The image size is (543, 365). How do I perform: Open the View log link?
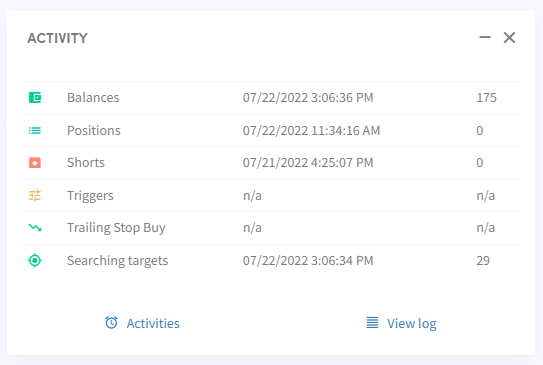click(x=412, y=323)
